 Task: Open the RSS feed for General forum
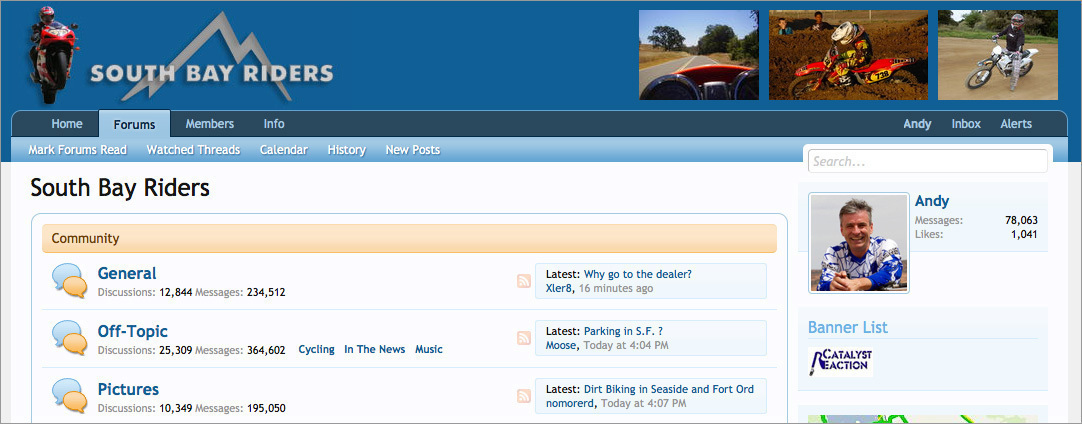coord(524,280)
